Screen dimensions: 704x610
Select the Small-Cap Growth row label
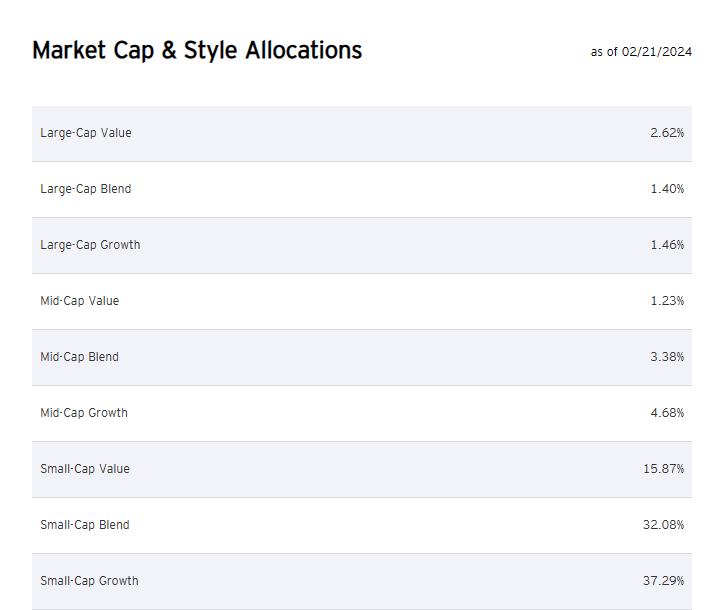pos(89,581)
